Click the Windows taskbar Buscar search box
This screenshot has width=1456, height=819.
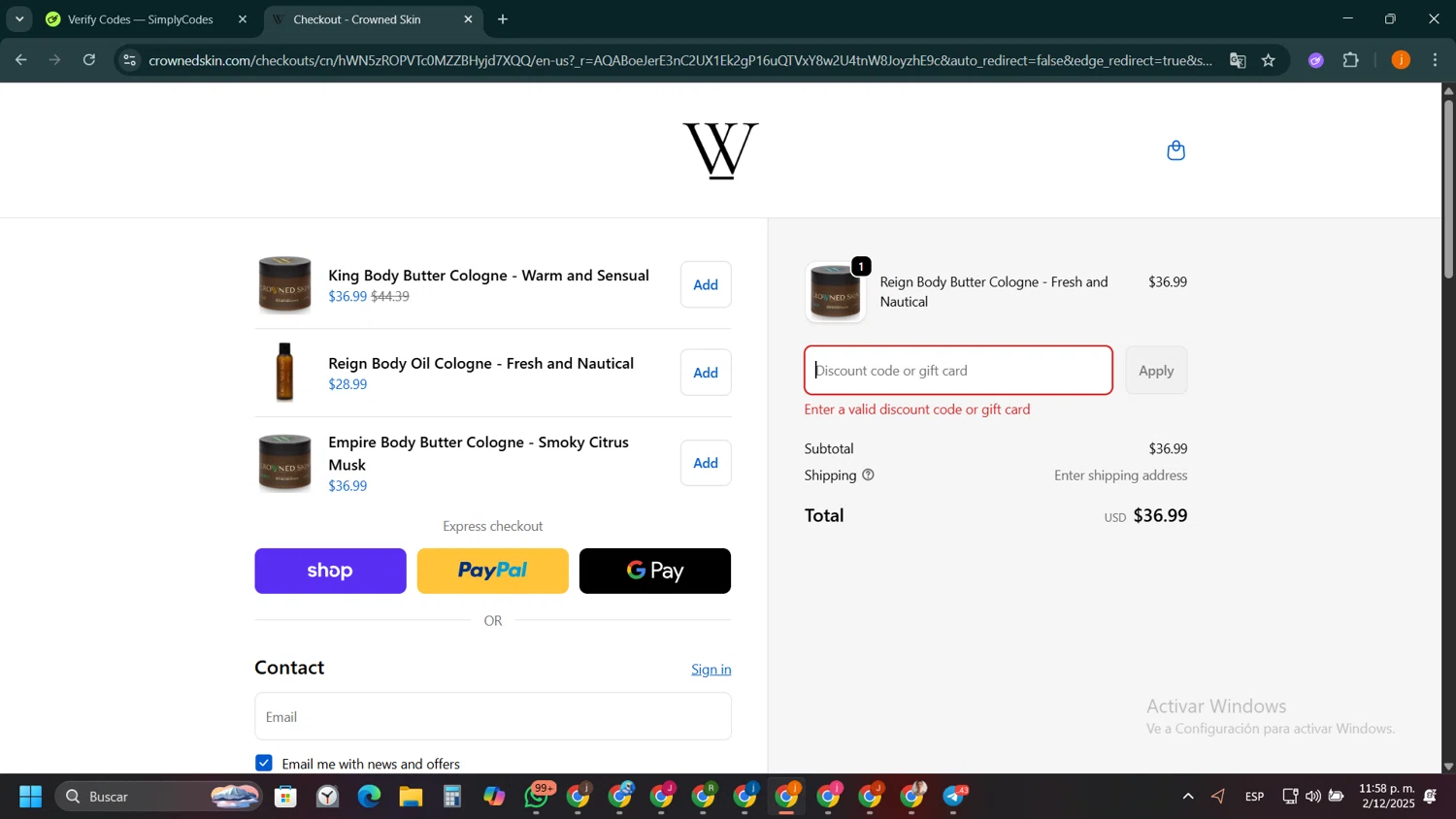(x=159, y=797)
